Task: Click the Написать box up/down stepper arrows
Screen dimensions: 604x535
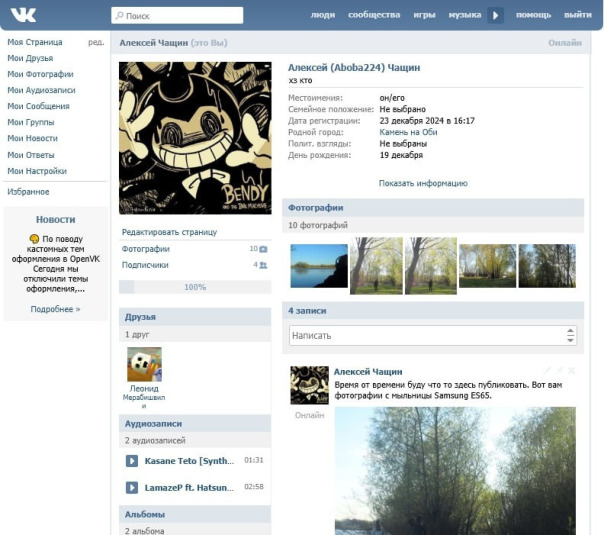Action: (570, 335)
